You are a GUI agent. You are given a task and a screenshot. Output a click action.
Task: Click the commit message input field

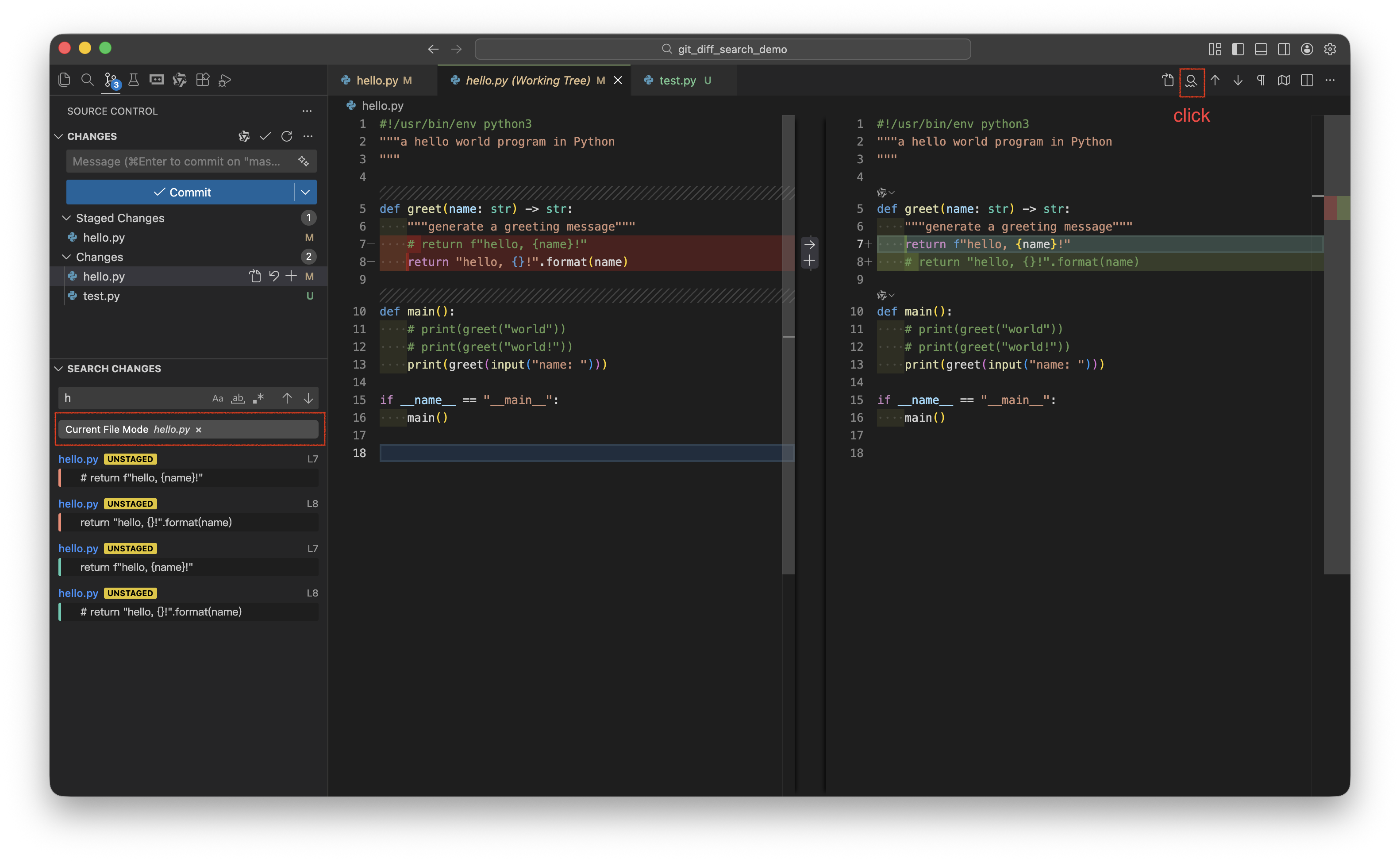177,162
